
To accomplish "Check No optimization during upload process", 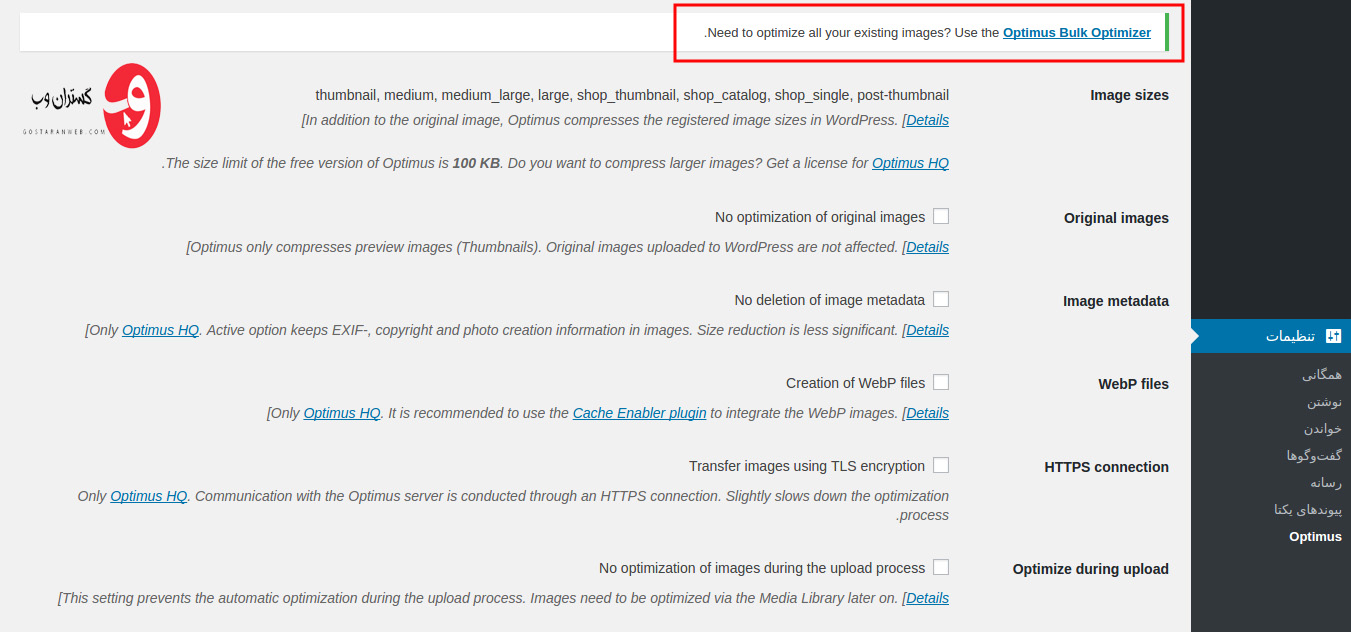I will (941, 567).
